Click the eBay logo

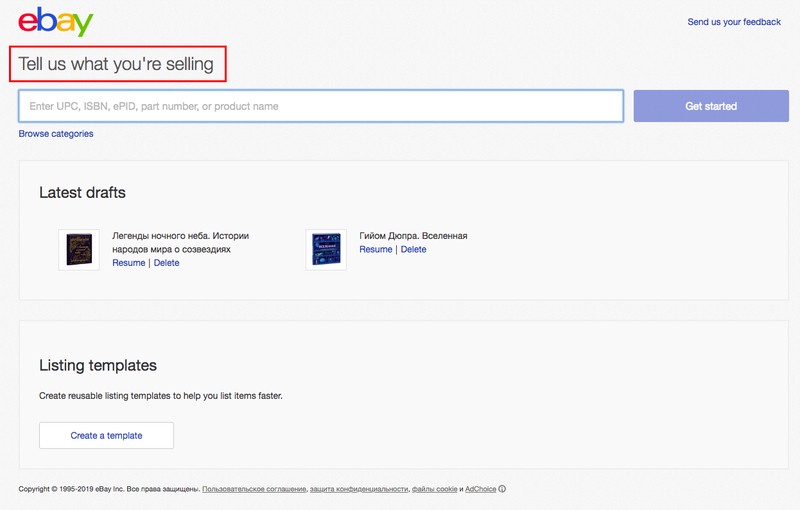[x=56, y=22]
